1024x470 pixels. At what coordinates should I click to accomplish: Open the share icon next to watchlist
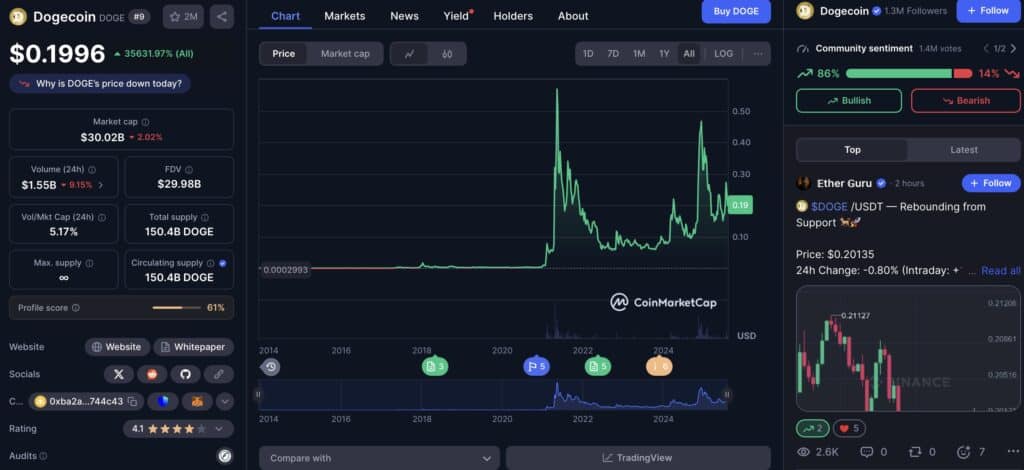coord(222,17)
